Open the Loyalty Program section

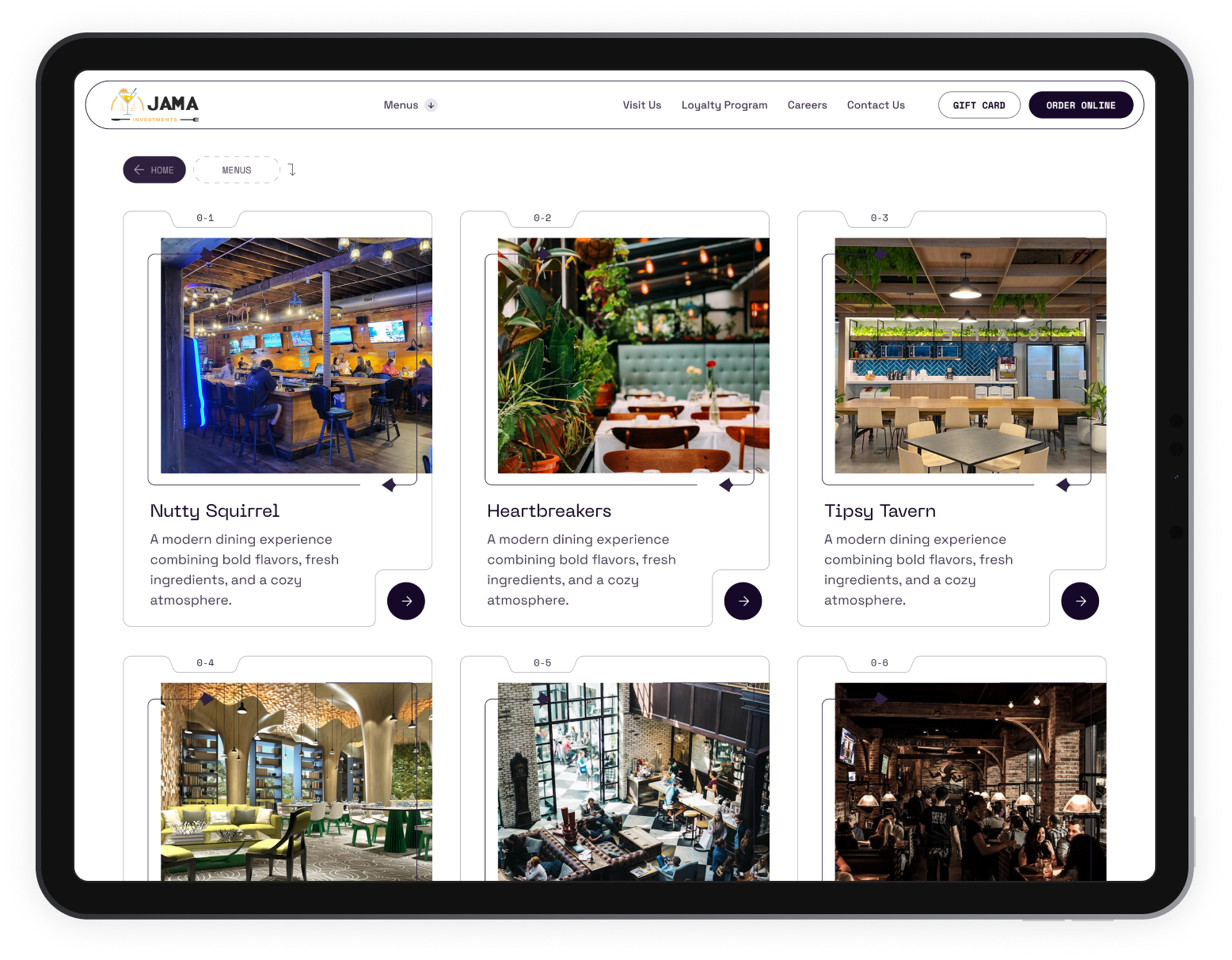click(x=724, y=104)
